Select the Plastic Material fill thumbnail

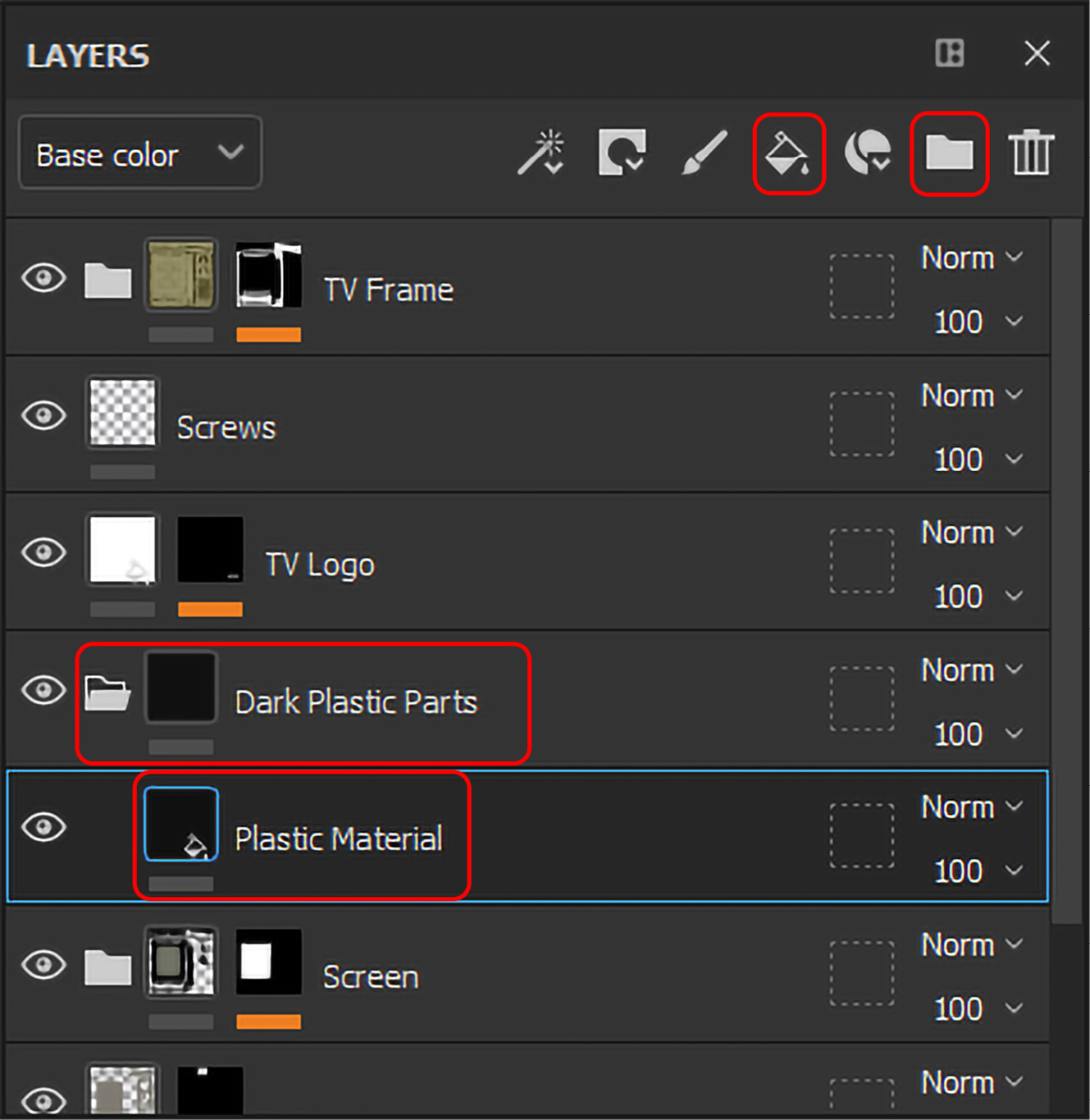(x=181, y=825)
